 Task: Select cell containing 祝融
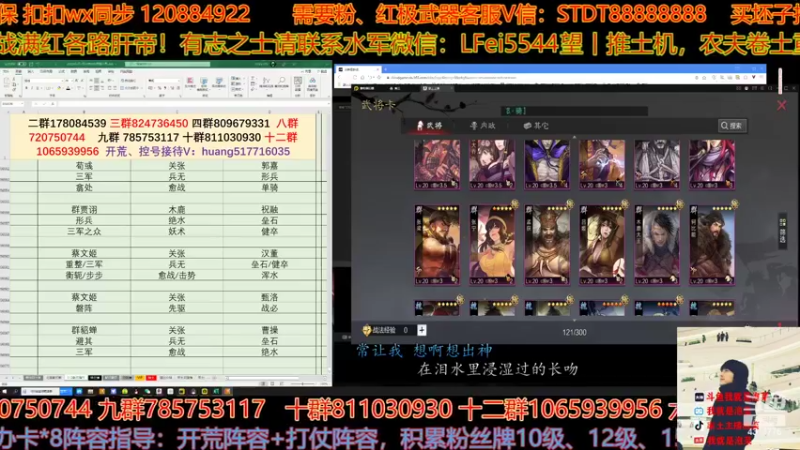(x=269, y=210)
